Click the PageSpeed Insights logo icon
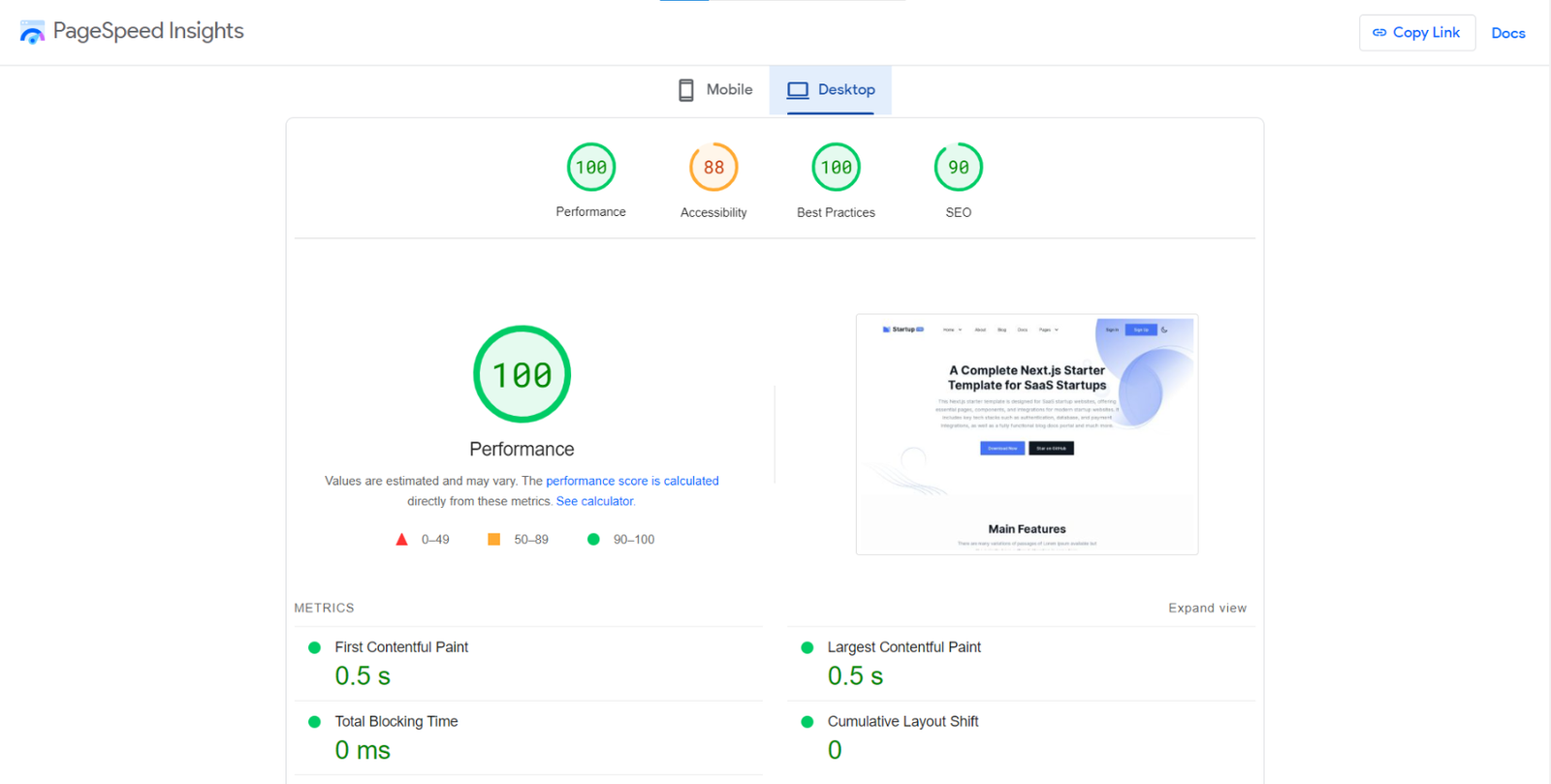The height and width of the screenshot is (784, 1551). tap(32, 32)
